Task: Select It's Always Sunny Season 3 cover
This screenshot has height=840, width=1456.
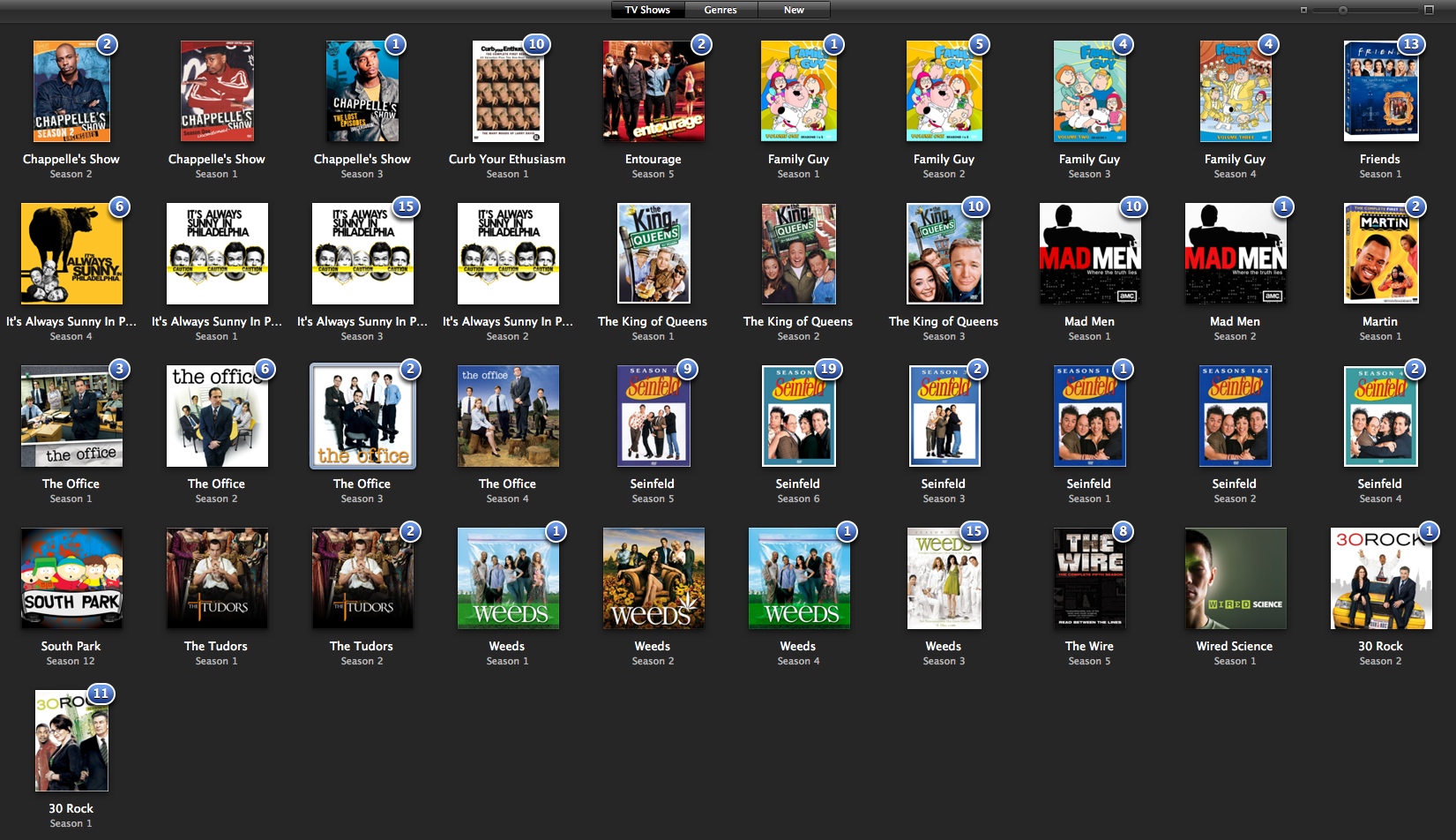Action: [x=362, y=253]
